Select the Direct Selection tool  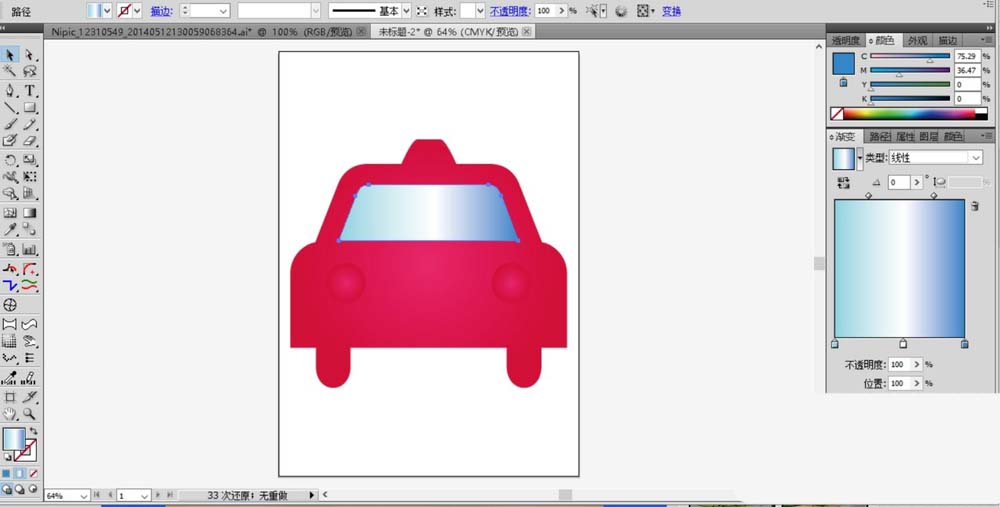pyautogui.click(x=29, y=55)
